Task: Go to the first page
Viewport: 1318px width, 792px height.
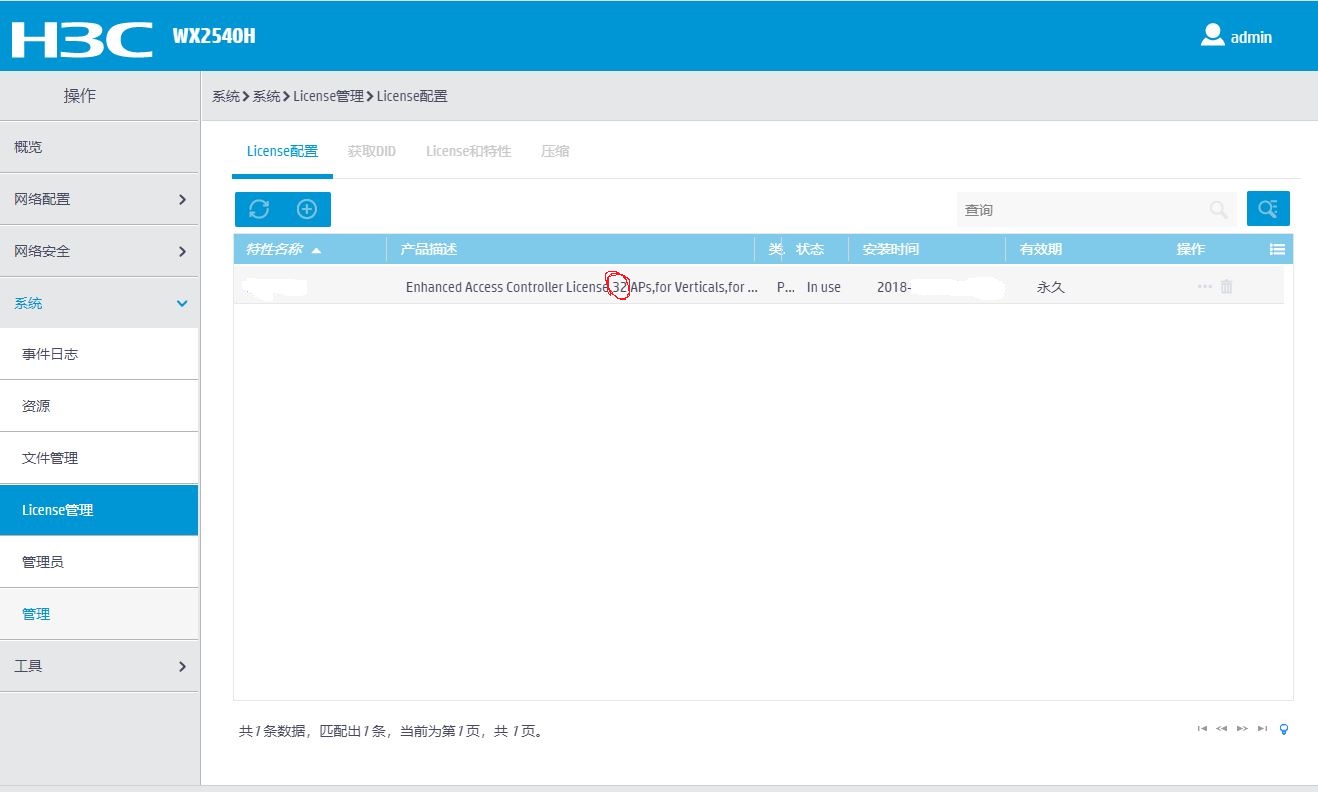Action: tap(1202, 729)
